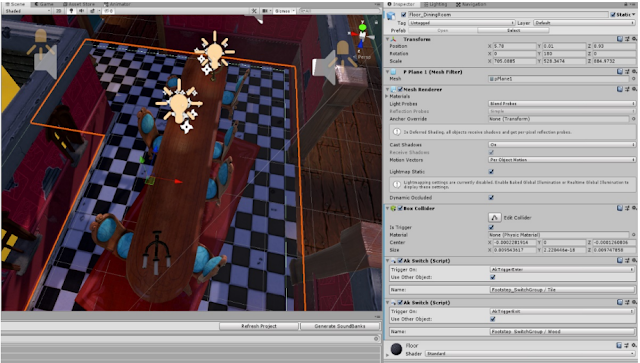Toggle scene lighting lightbulb icon
The height and width of the screenshot is (363, 640).
(x=71, y=11)
